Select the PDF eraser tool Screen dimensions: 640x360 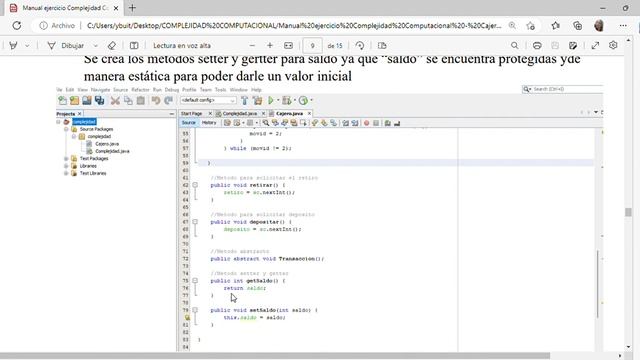pos(111,45)
